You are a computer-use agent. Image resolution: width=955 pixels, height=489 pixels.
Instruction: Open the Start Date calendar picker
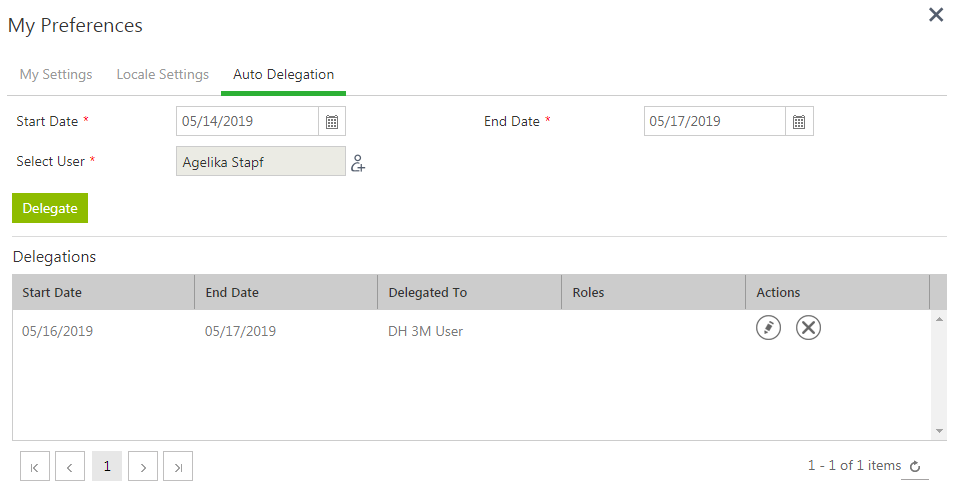click(333, 122)
